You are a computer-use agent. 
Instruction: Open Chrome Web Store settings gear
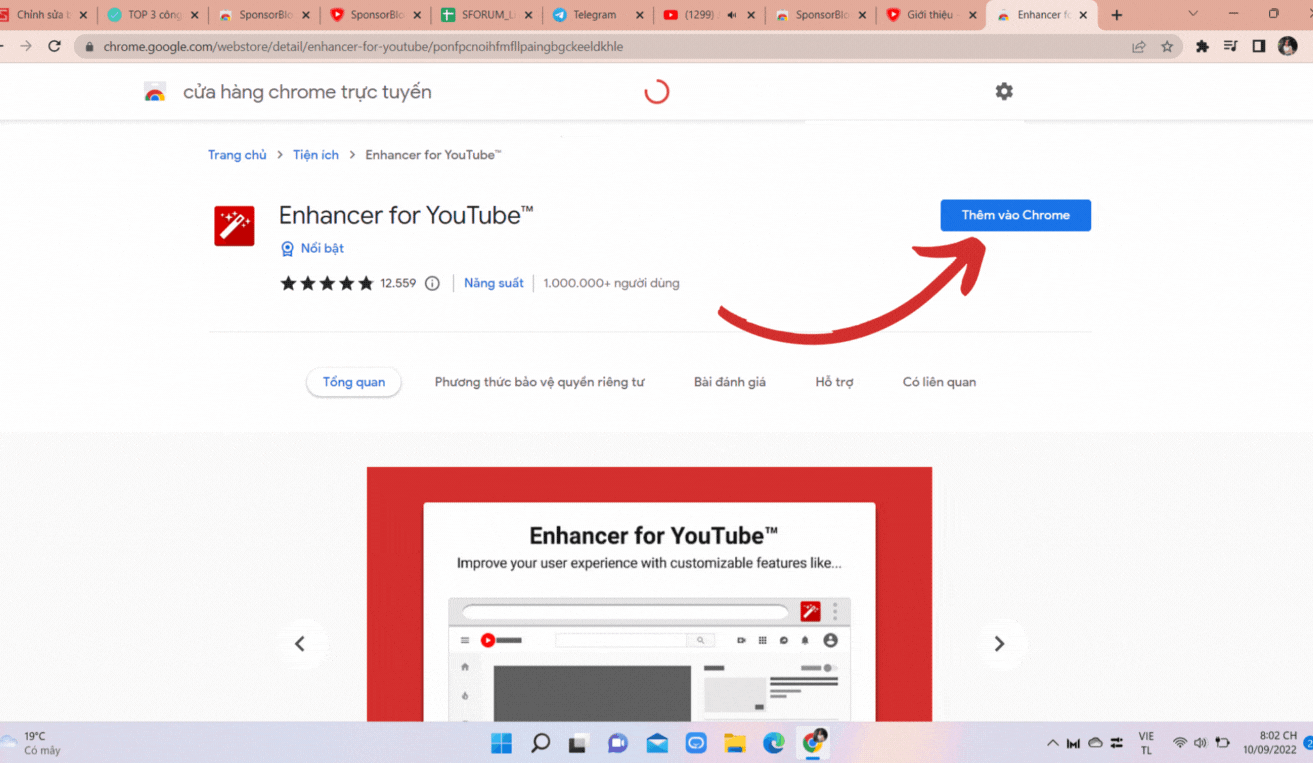point(1004,91)
